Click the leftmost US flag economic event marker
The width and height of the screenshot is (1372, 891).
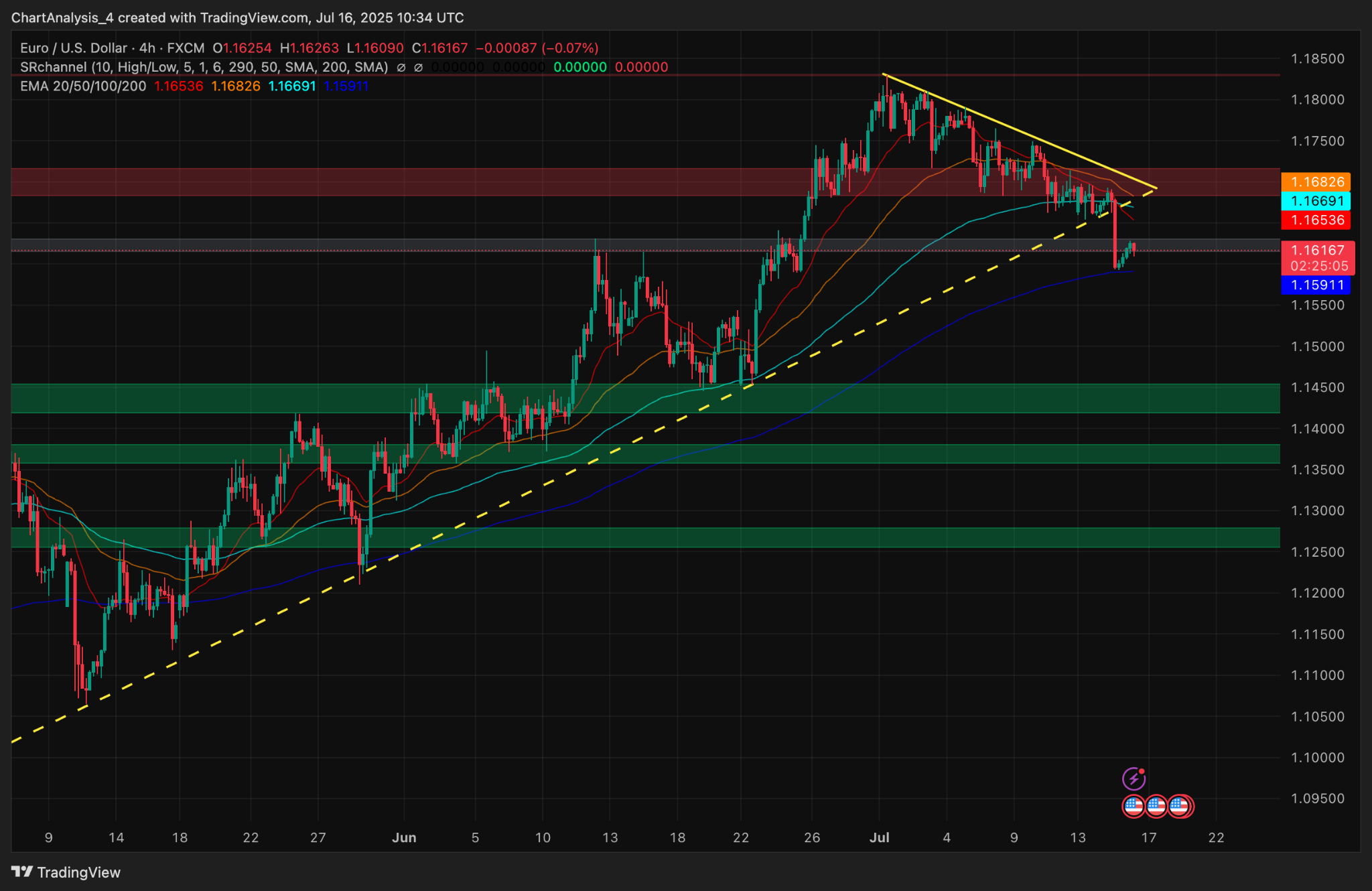click(x=1134, y=806)
